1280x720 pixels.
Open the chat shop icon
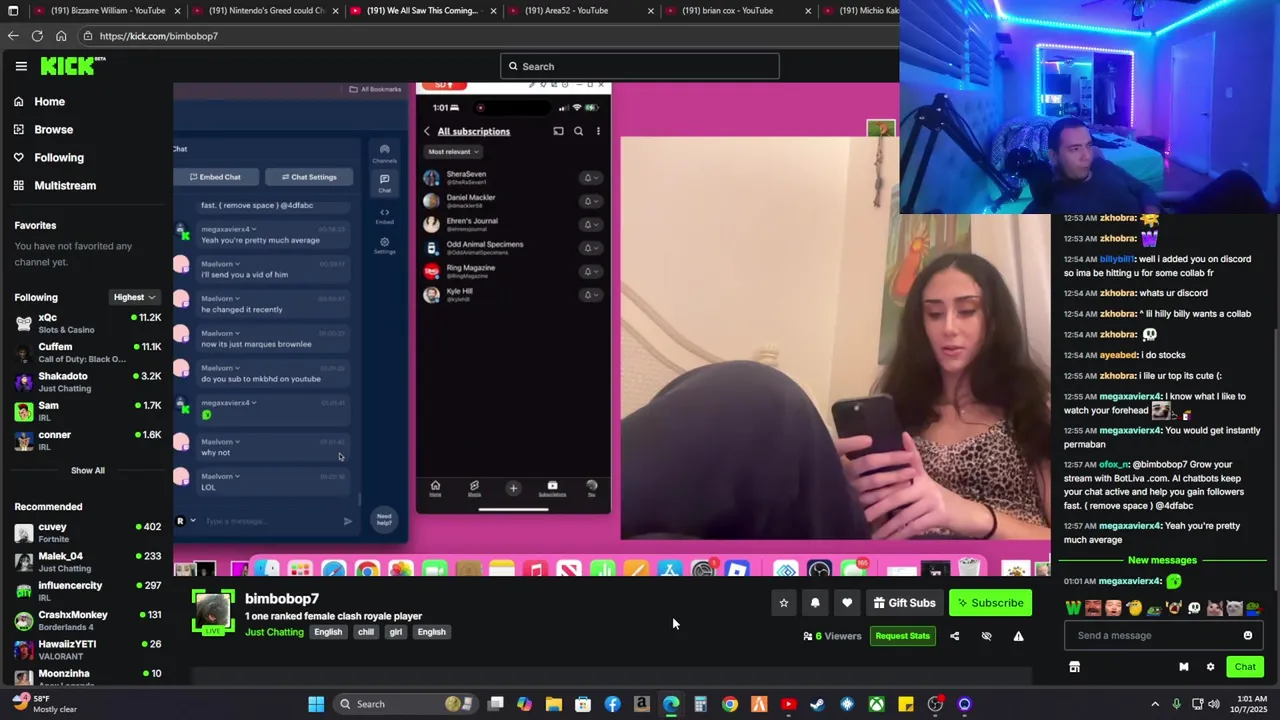pos(1074,667)
